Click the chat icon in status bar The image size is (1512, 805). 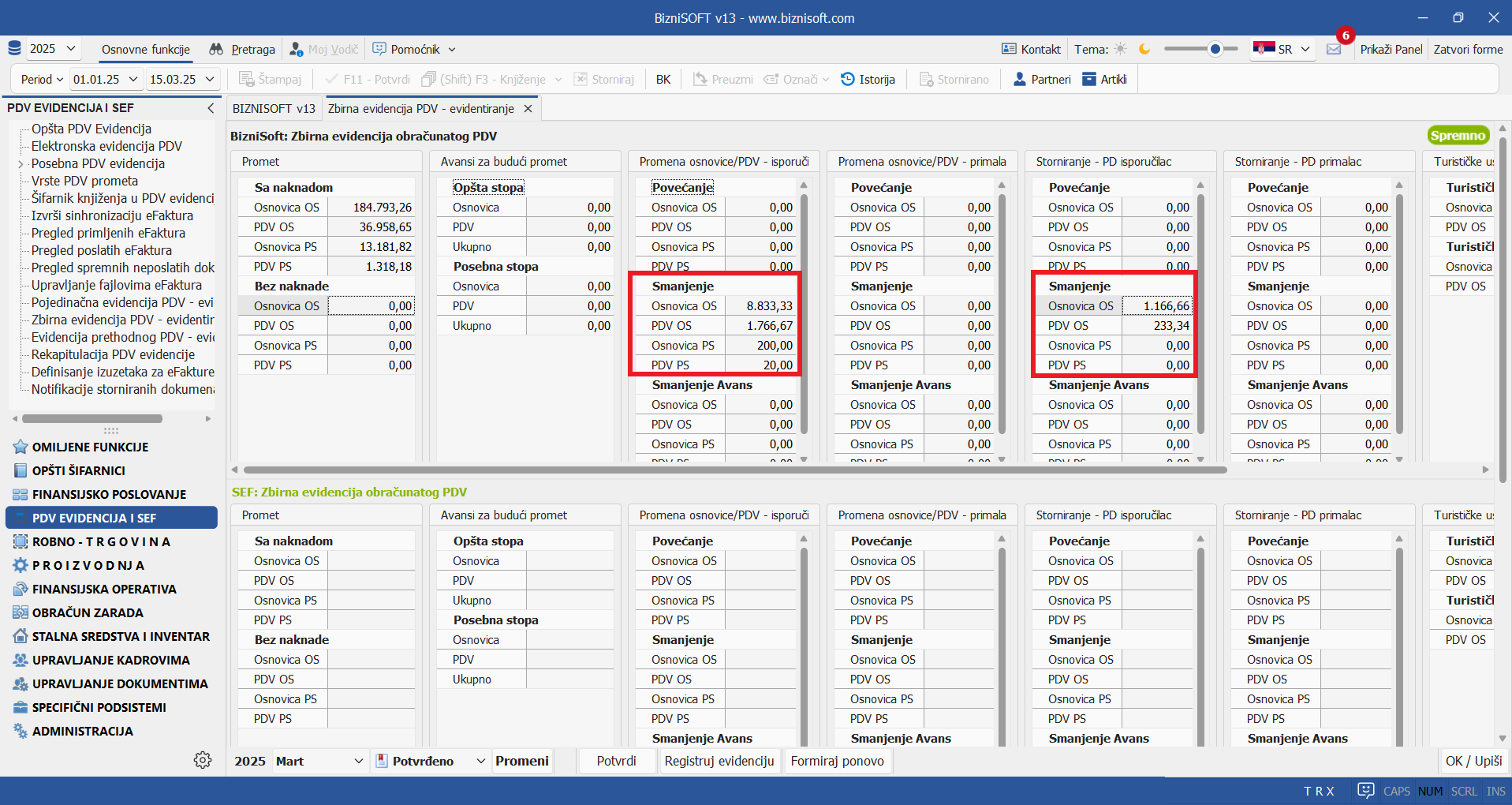click(x=1366, y=791)
